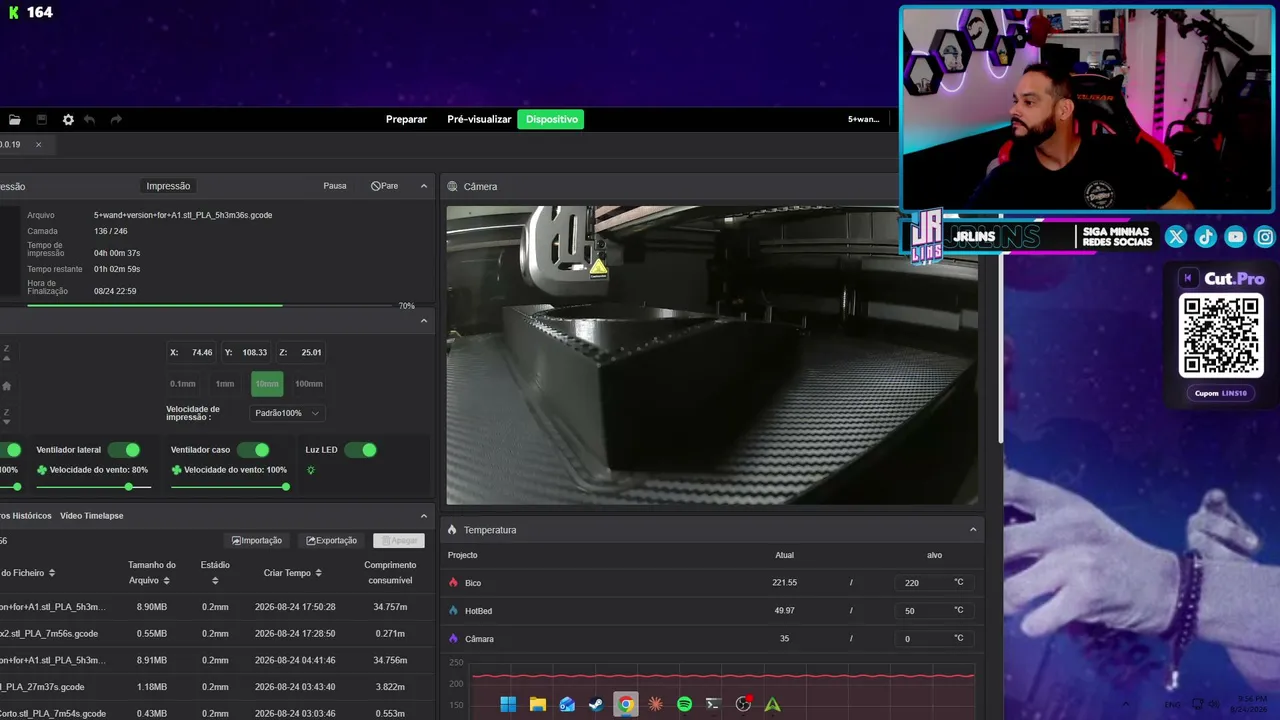Click the undo arrow icon
Image resolution: width=1280 pixels, height=720 pixels.
click(x=89, y=120)
